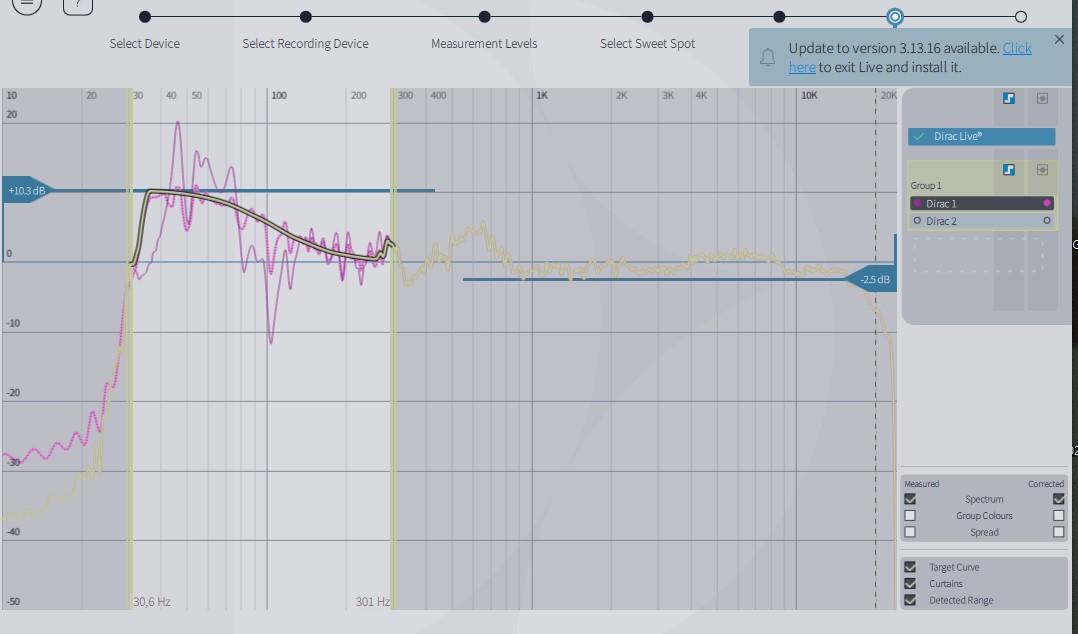Screen dimensions: 1078x634
Task: Toggle the Measured Spectrum checkbox
Action: (x=910, y=499)
